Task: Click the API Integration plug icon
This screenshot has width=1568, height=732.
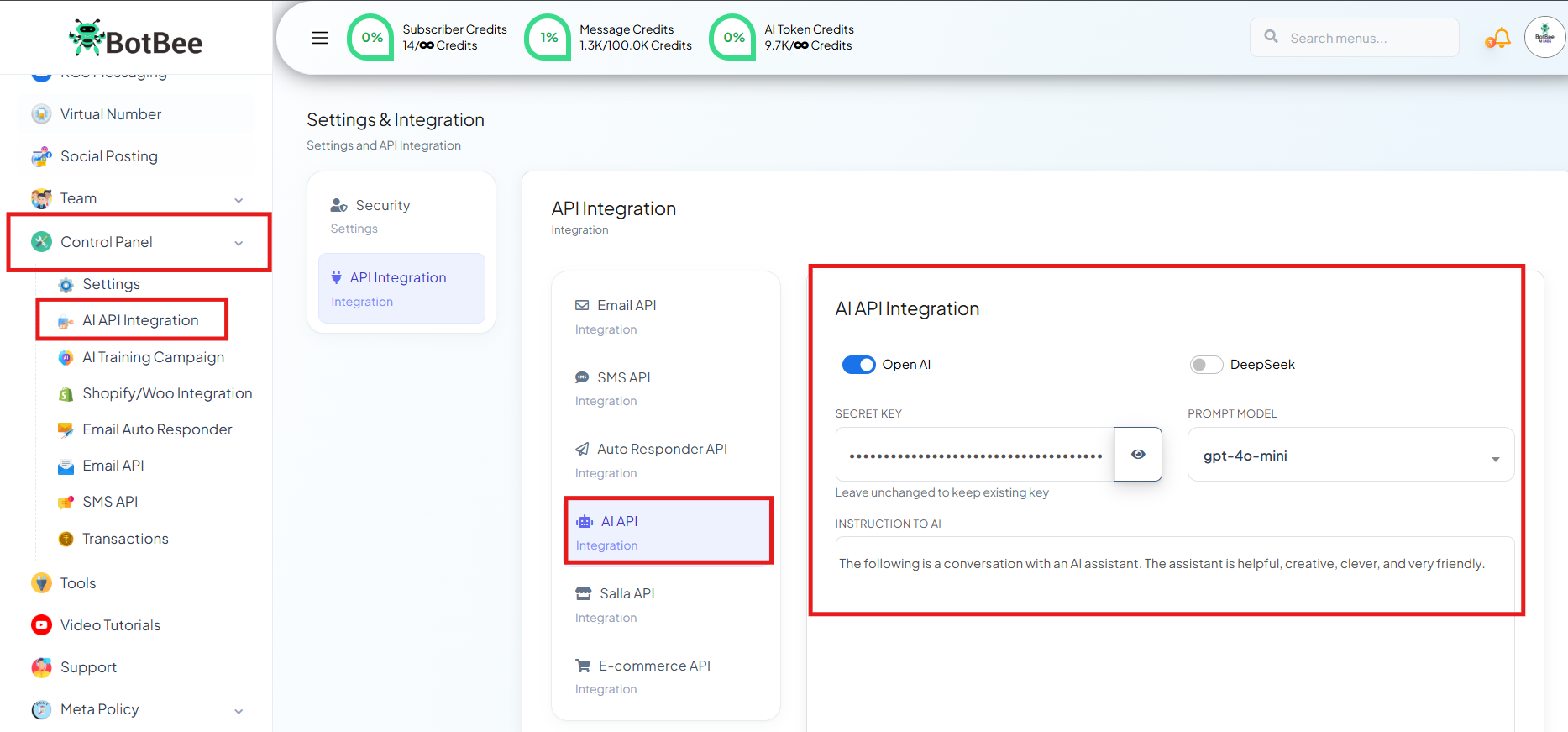Action: coord(337,277)
